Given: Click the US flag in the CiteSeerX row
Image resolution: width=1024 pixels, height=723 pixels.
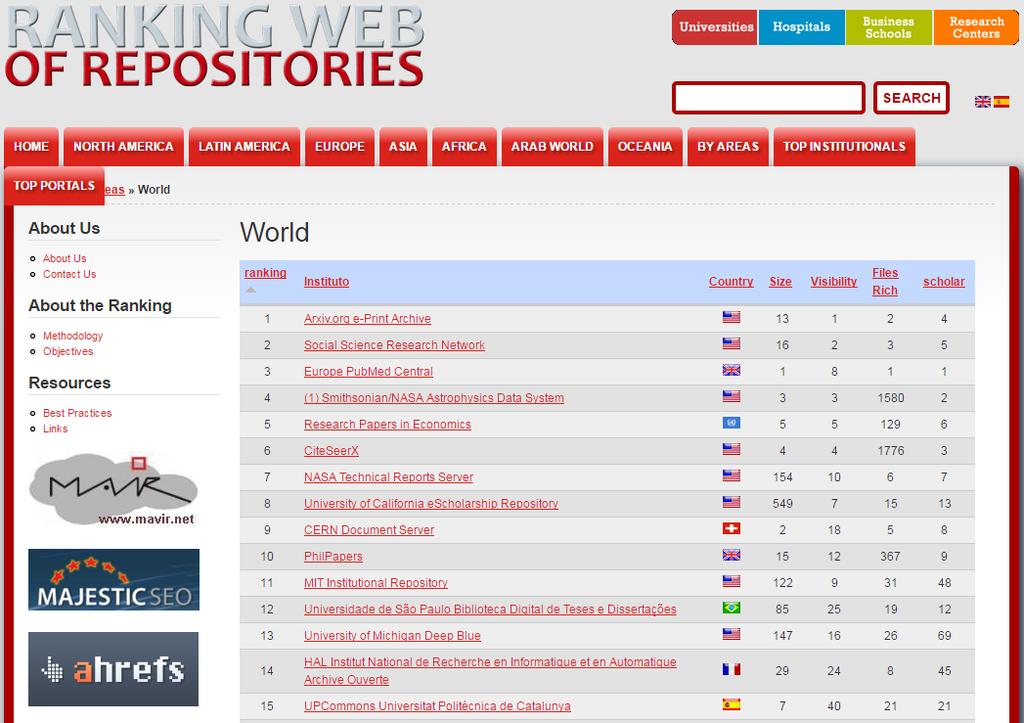Looking at the screenshot, I should (731, 449).
